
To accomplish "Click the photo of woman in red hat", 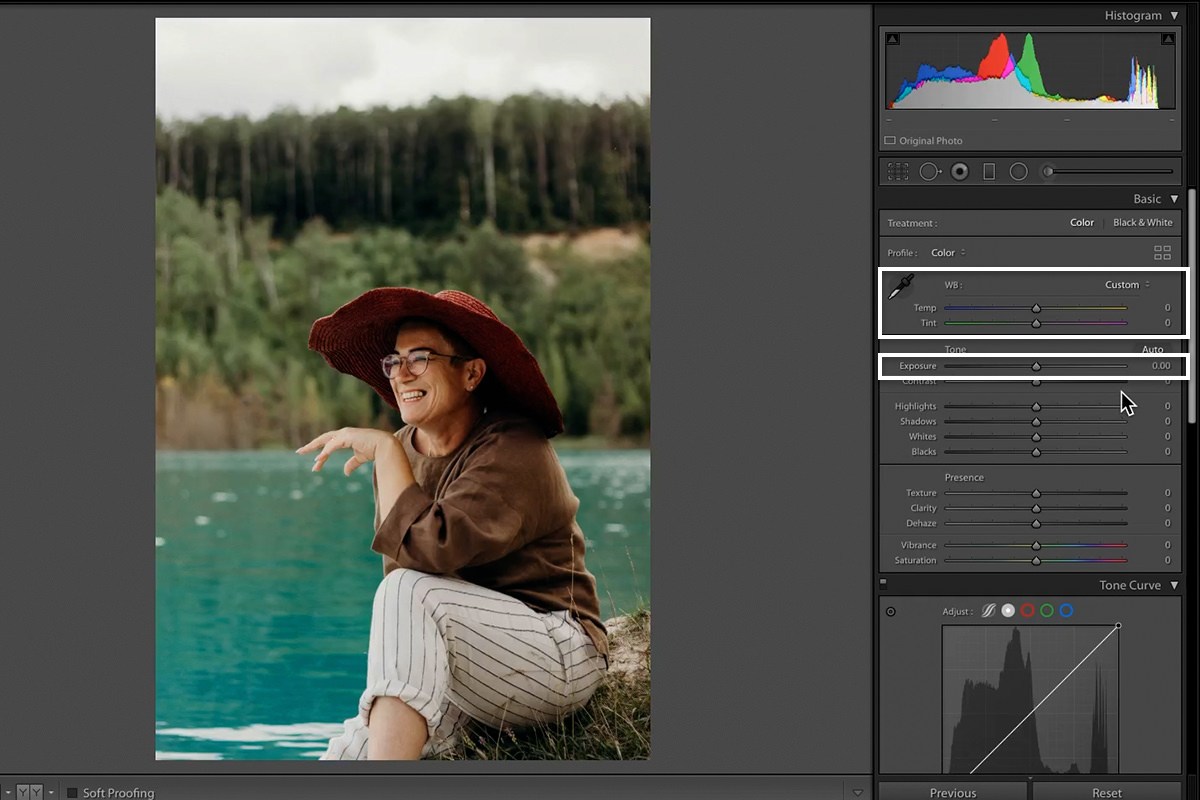I will 403,388.
